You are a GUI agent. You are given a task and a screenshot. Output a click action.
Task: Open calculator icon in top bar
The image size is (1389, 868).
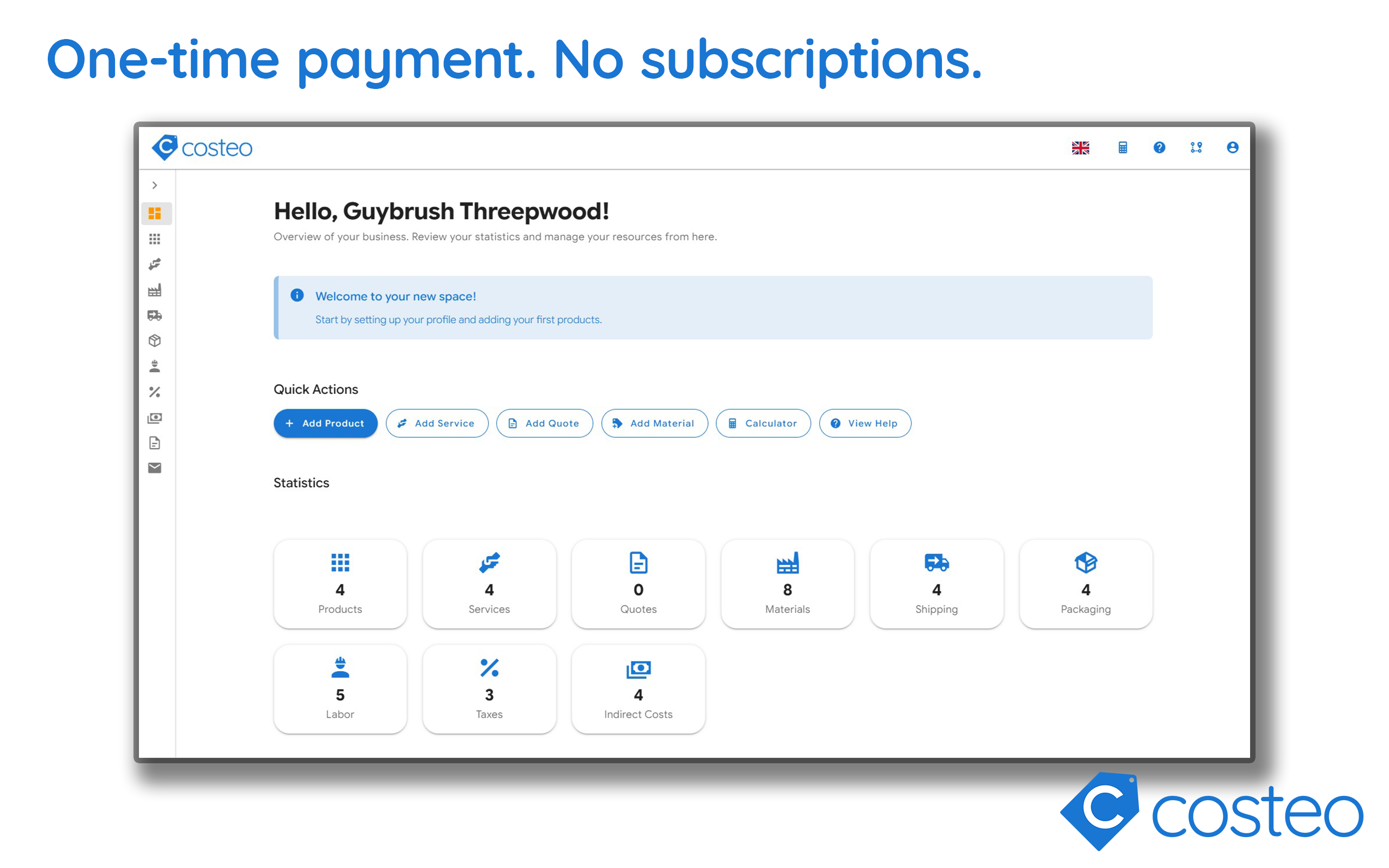point(1123,148)
